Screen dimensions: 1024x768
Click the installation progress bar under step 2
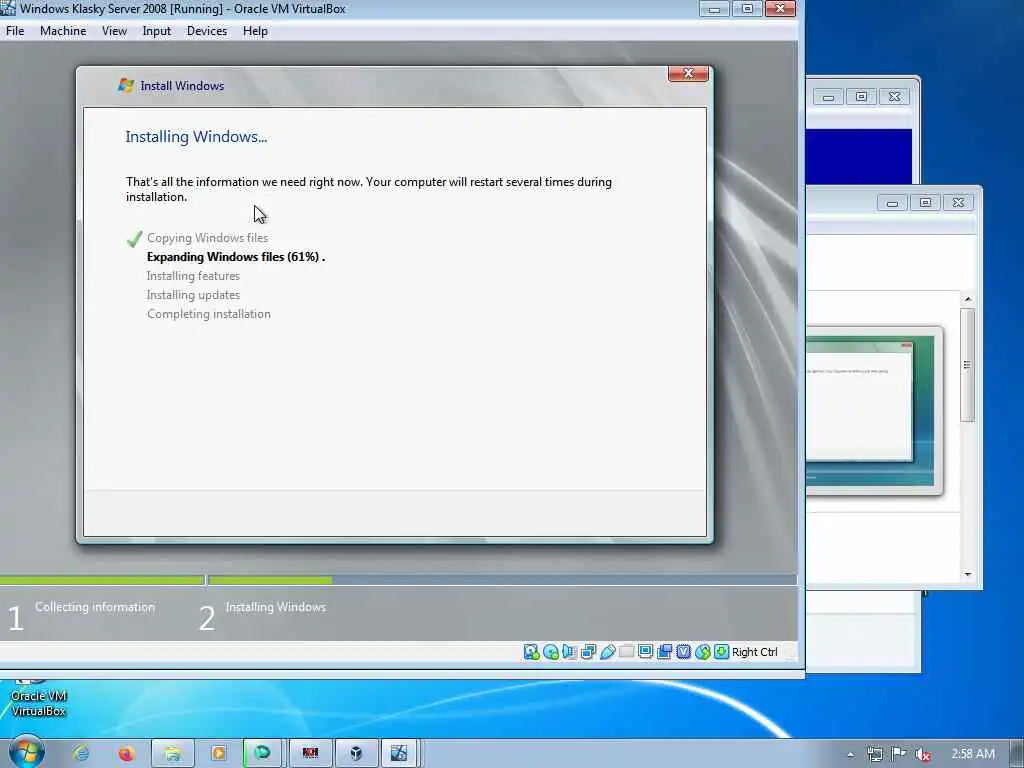point(502,580)
